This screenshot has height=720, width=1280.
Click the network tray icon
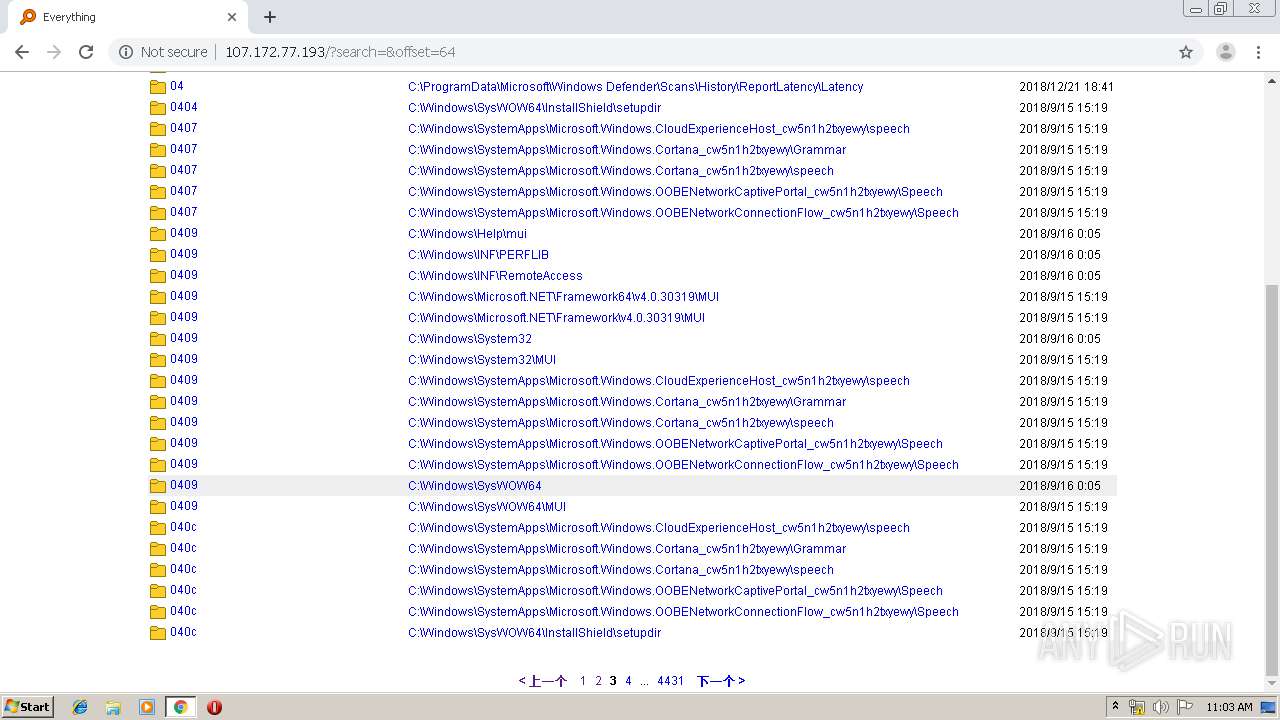click(1136, 707)
